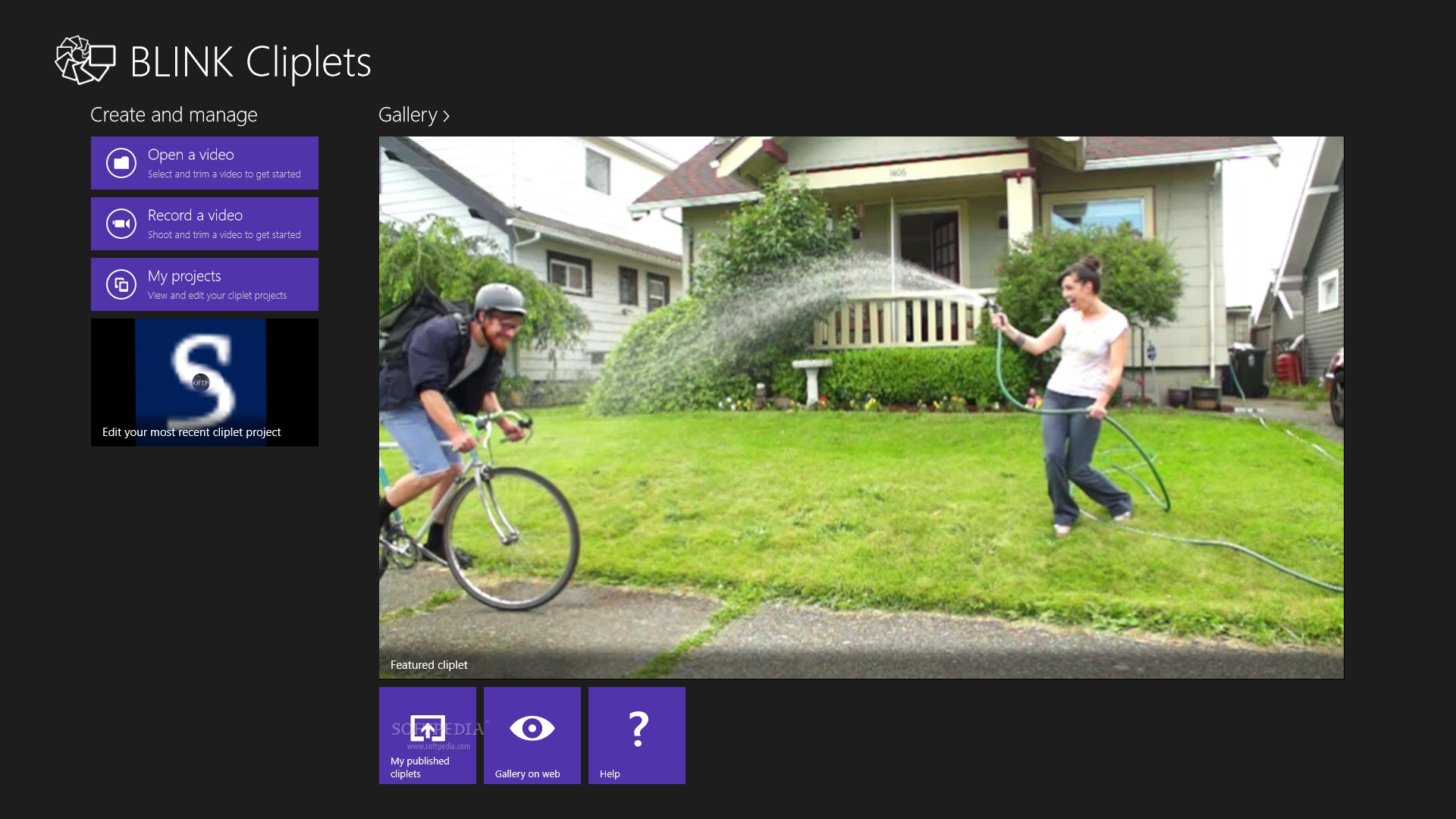Click the BLINK Cliplets app title
The height and width of the screenshot is (819, 1456).
point(251,61)
